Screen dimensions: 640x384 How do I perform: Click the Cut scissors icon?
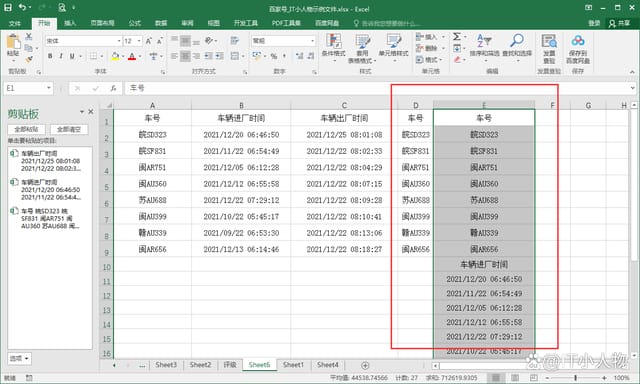pyautogui.click(x=29, y=36)
